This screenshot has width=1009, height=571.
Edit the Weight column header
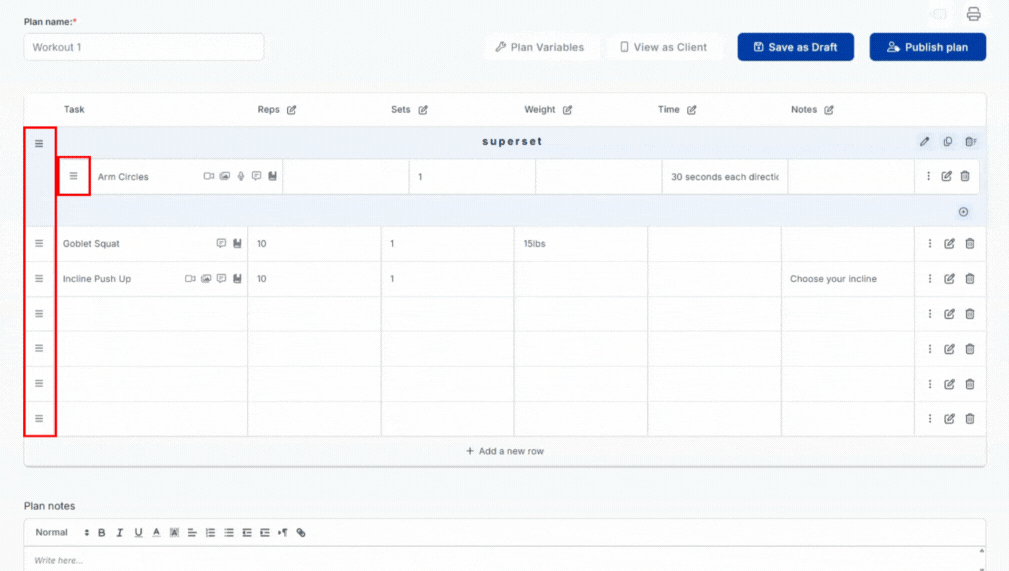click(x=567, y=110)
